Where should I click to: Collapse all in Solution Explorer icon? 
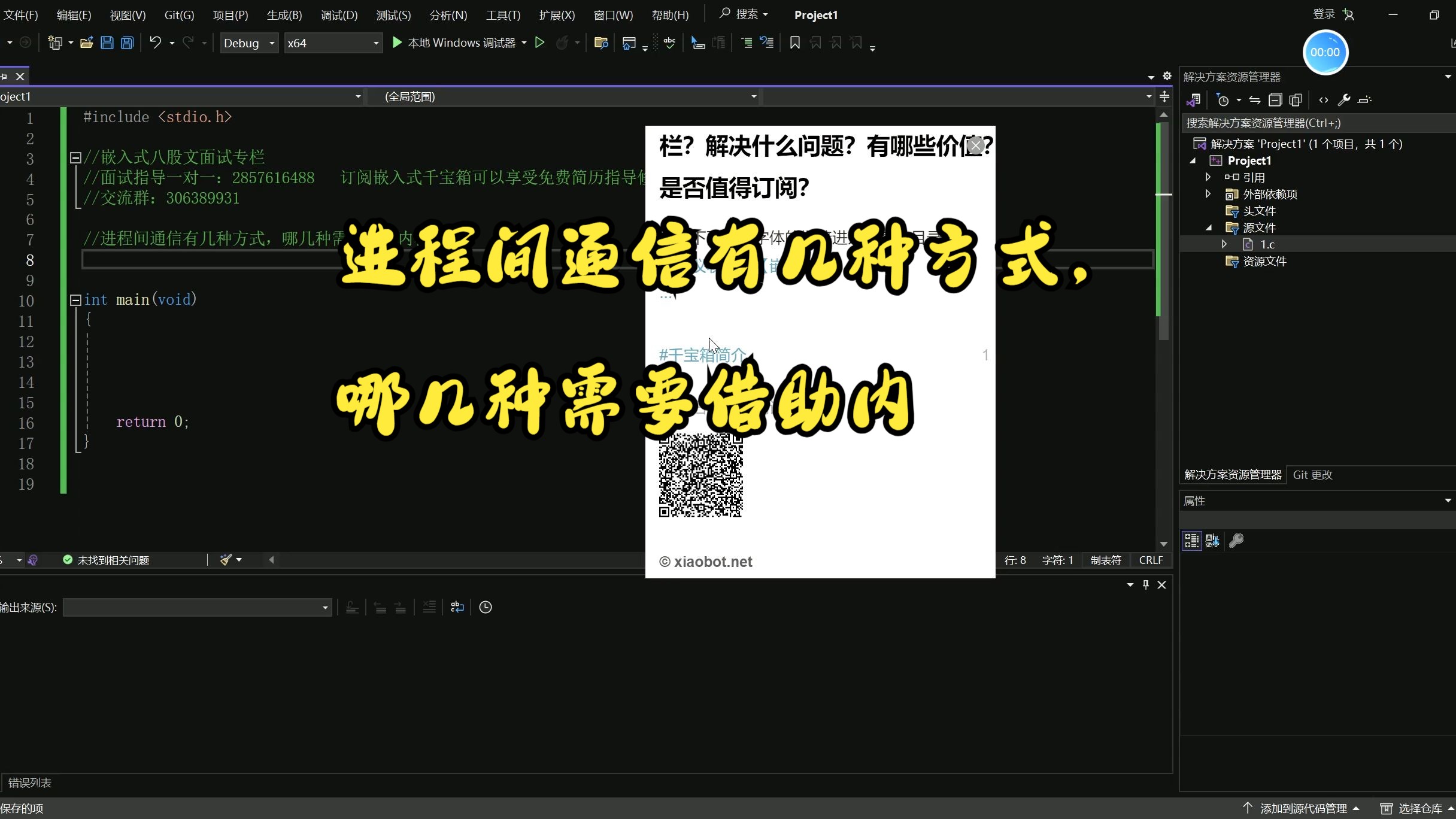(1275, 100)
